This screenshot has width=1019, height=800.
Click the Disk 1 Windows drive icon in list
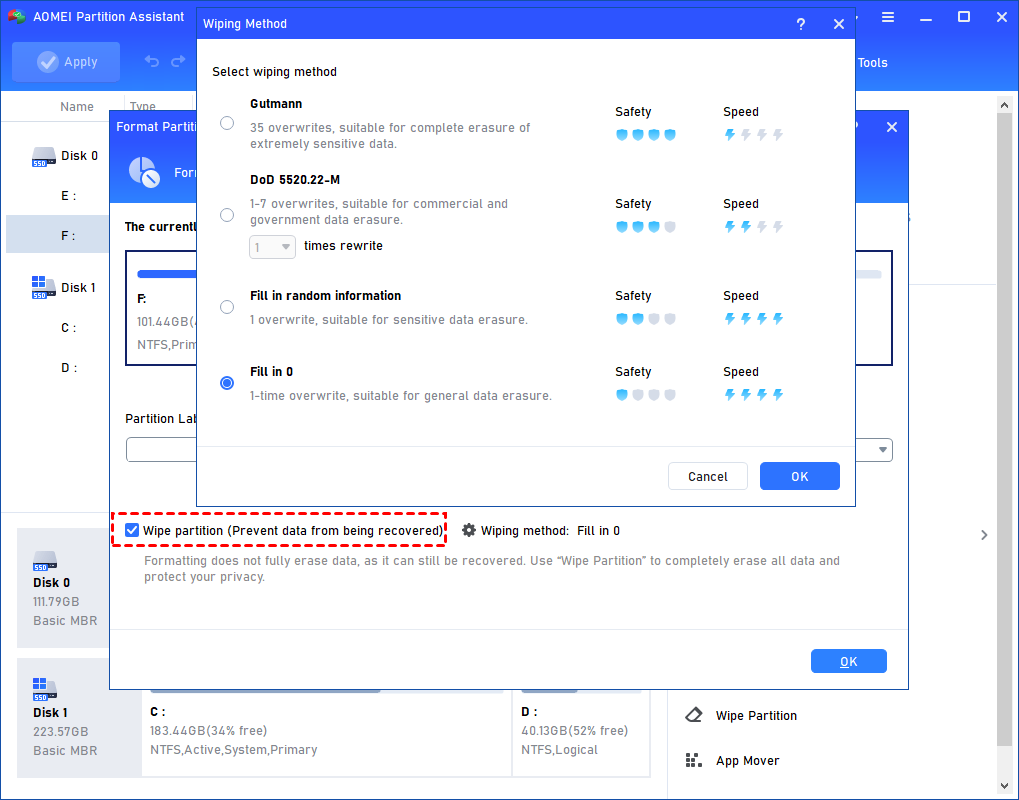(x=44, y=287)
